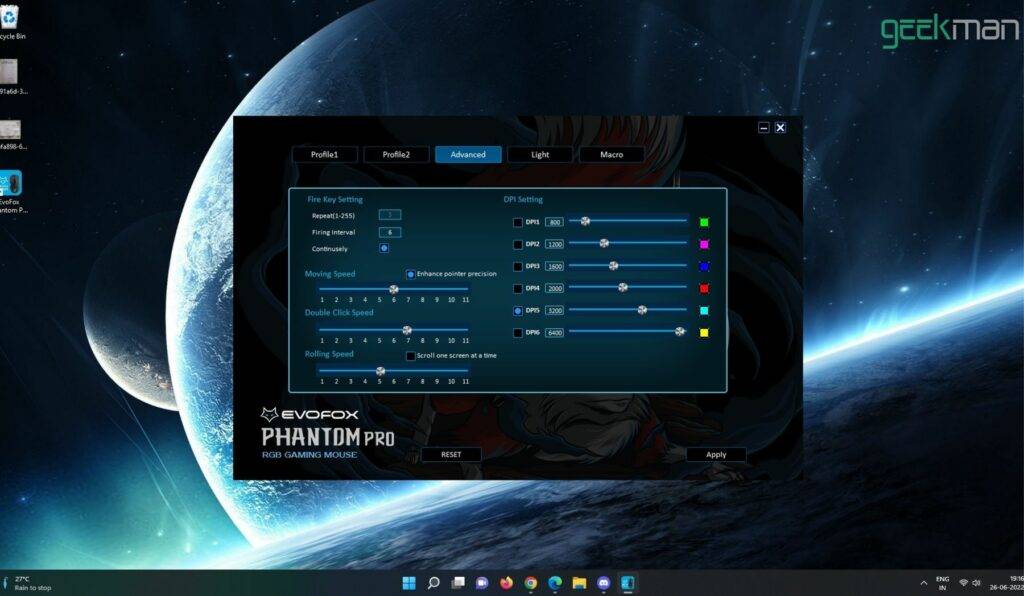This screenshot has height=596, width=1024.
Task: Click the DPI6 slider handle
Action: pos(680,332)
